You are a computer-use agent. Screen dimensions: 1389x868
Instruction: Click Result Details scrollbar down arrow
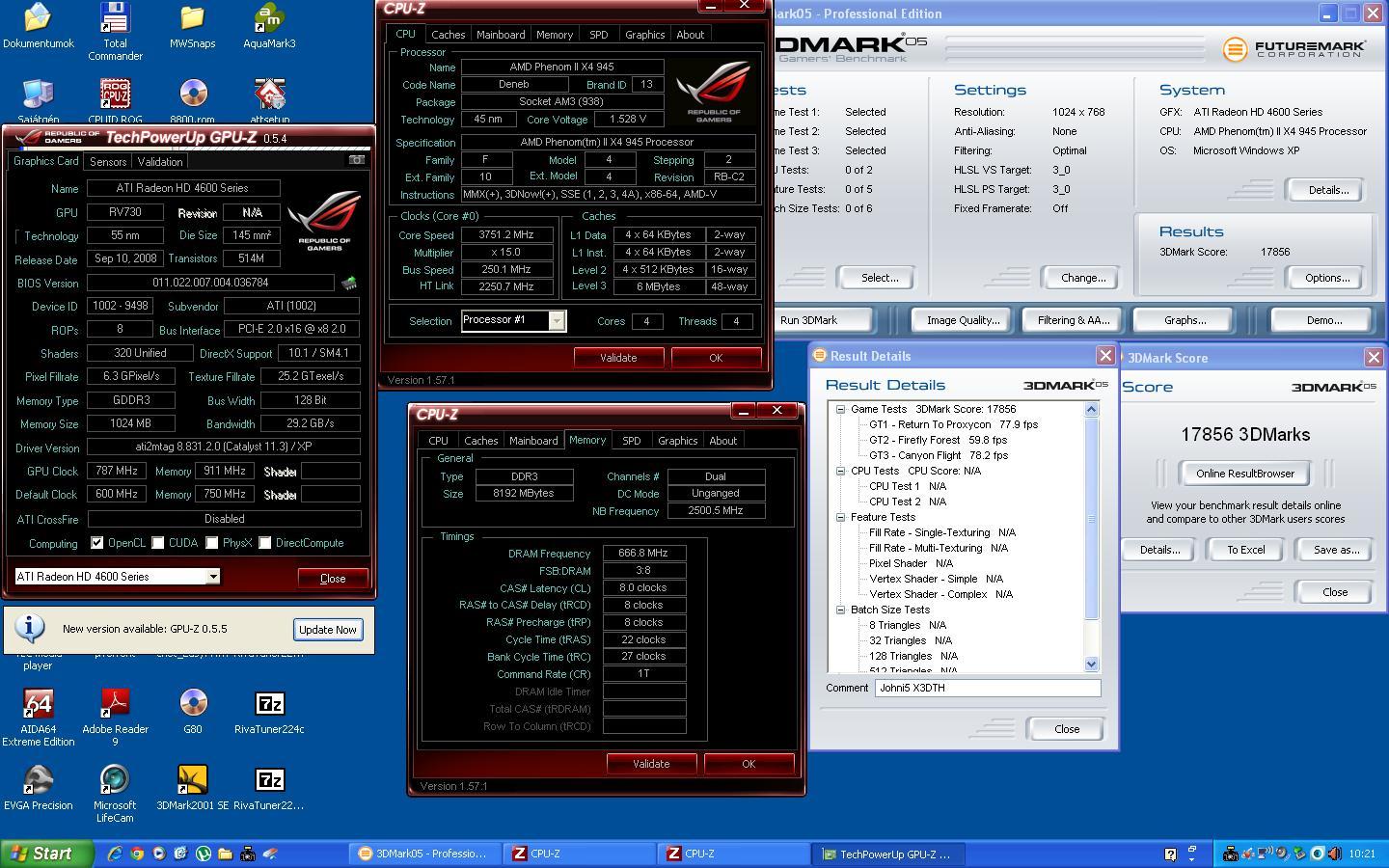pos(1092,664)
